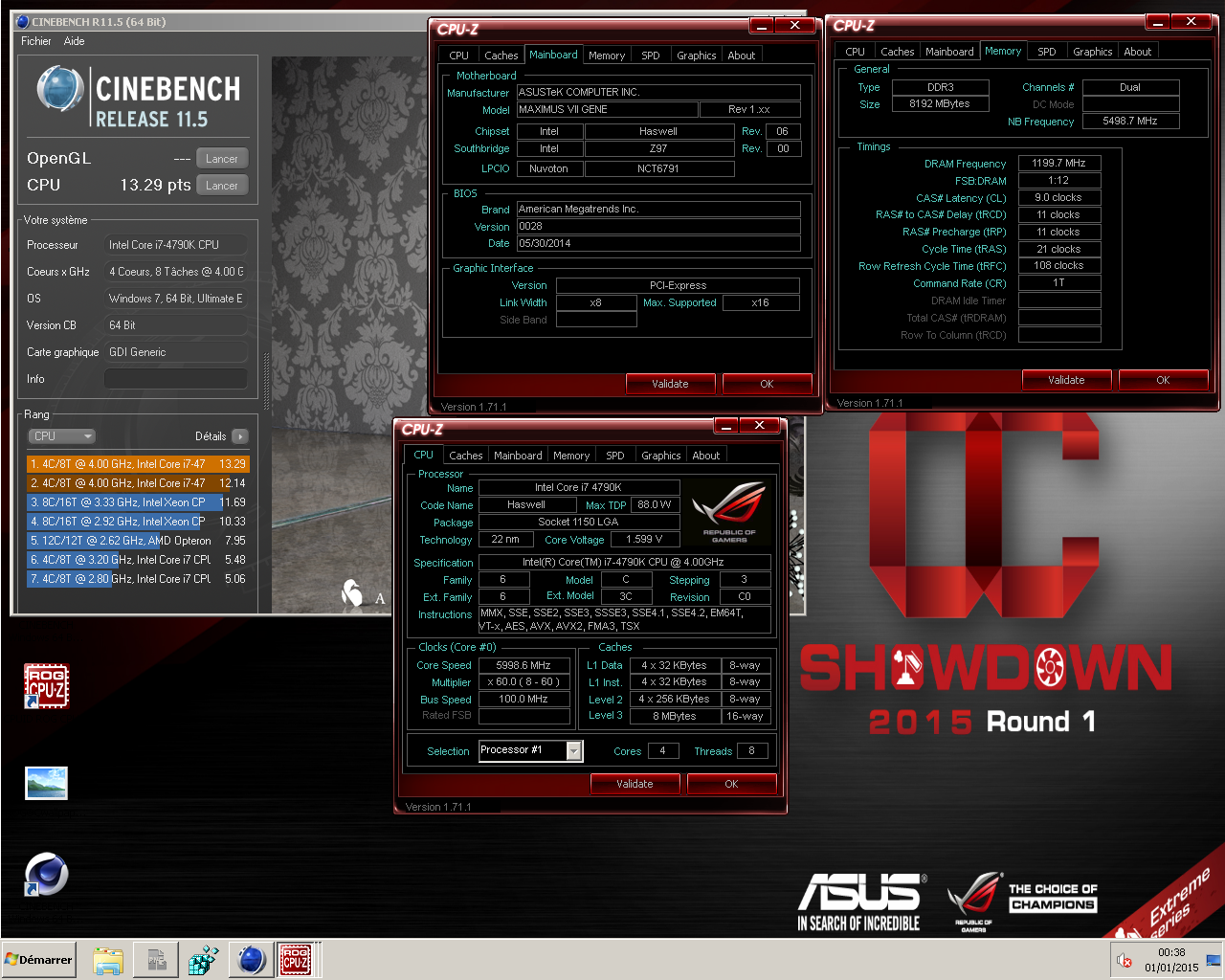Open the CPU ranking dropdown in Cinebench
The height and width of the screenshot is (980, 1225).
(62, 436)
